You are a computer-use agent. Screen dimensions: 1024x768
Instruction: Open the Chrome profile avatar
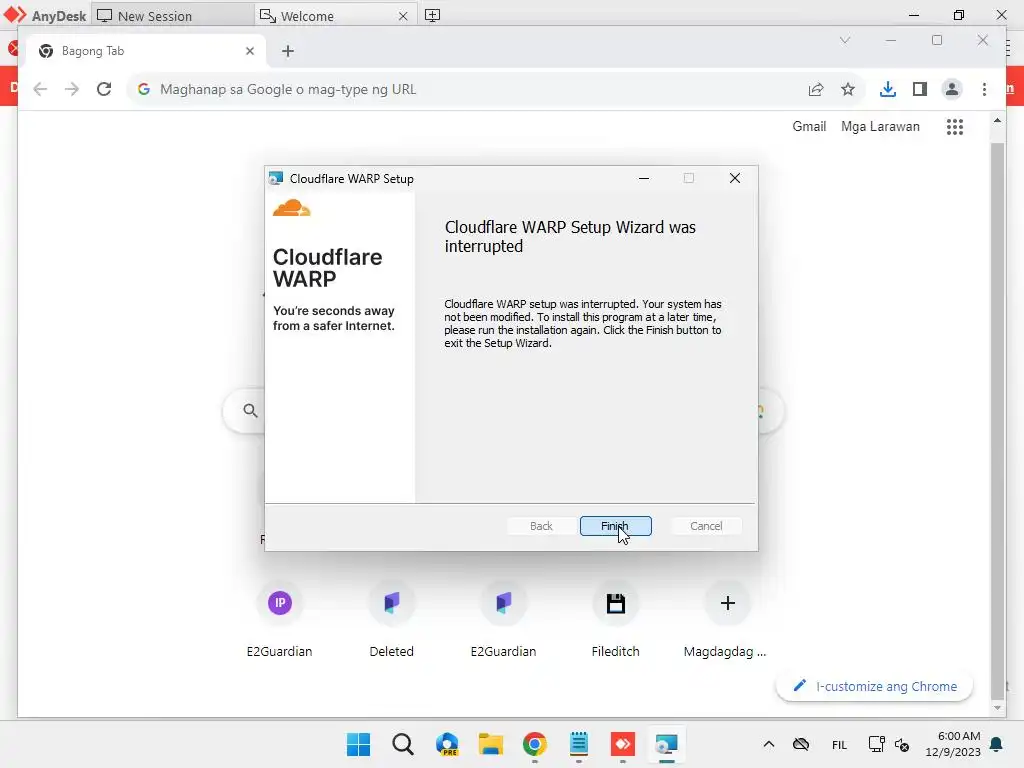click(952, 89)
